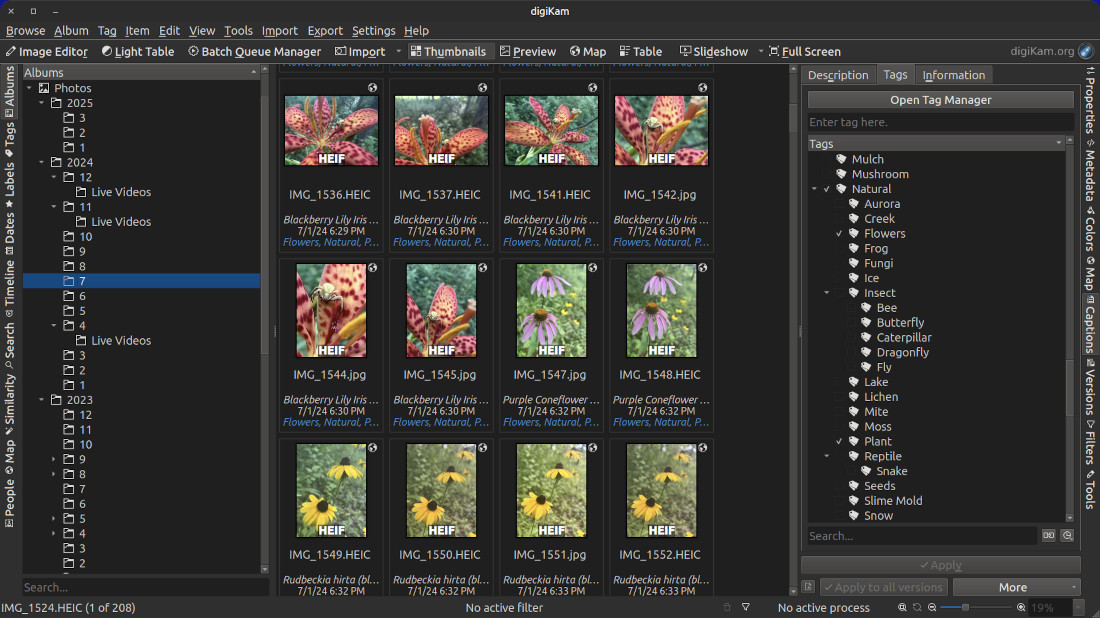This screenshot has height=618, width=1100.
Task: Open Preview mode from the toolbar
Action: click(528, 51)
